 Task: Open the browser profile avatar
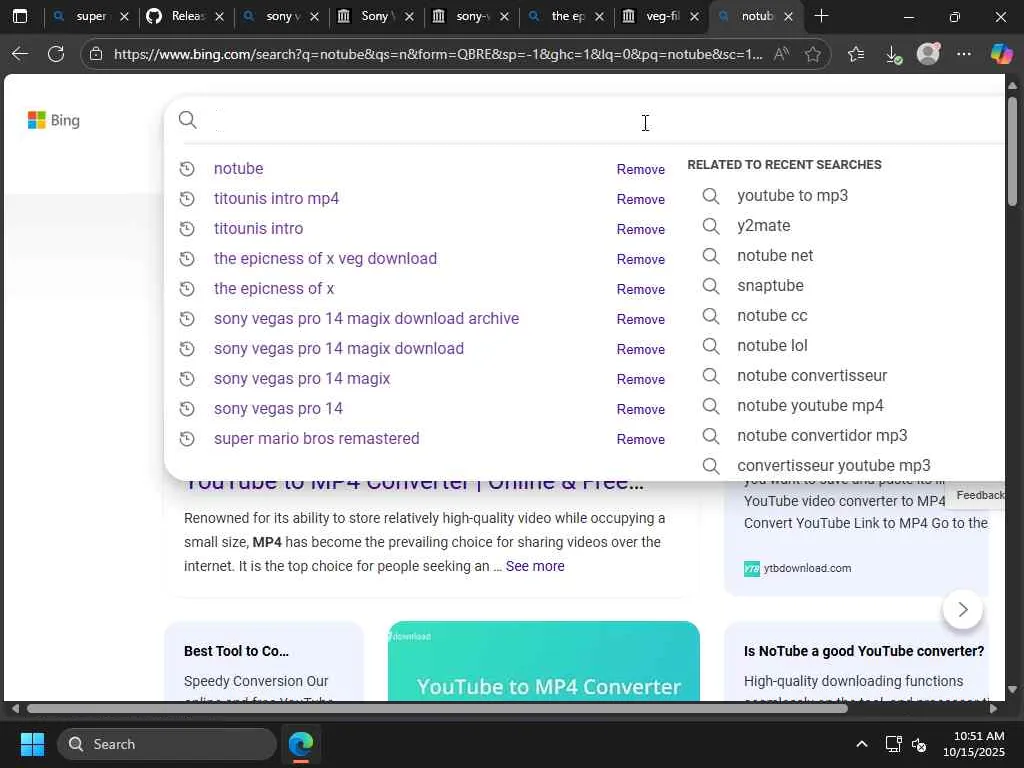coord(928,54)
